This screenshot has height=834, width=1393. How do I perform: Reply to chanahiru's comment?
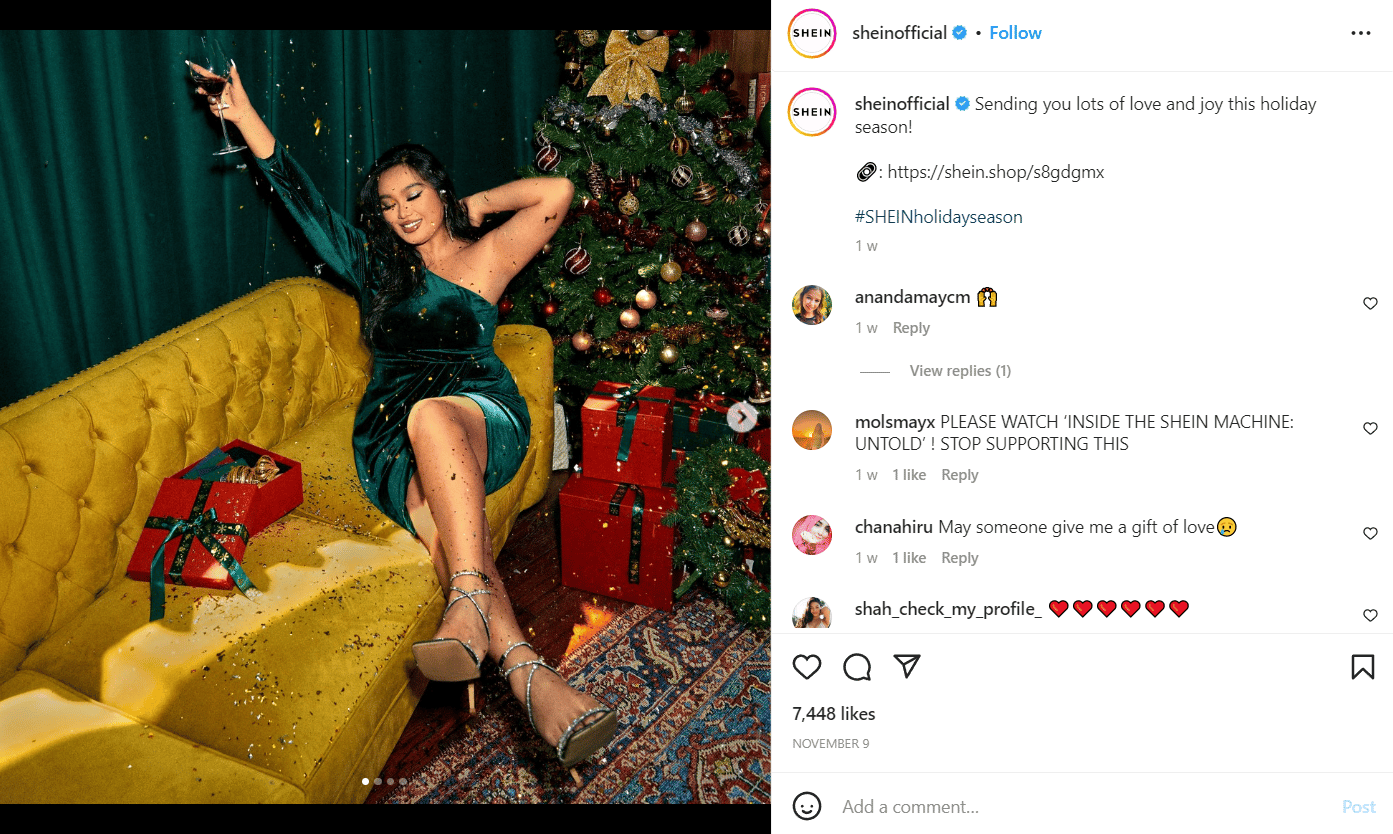959,557
